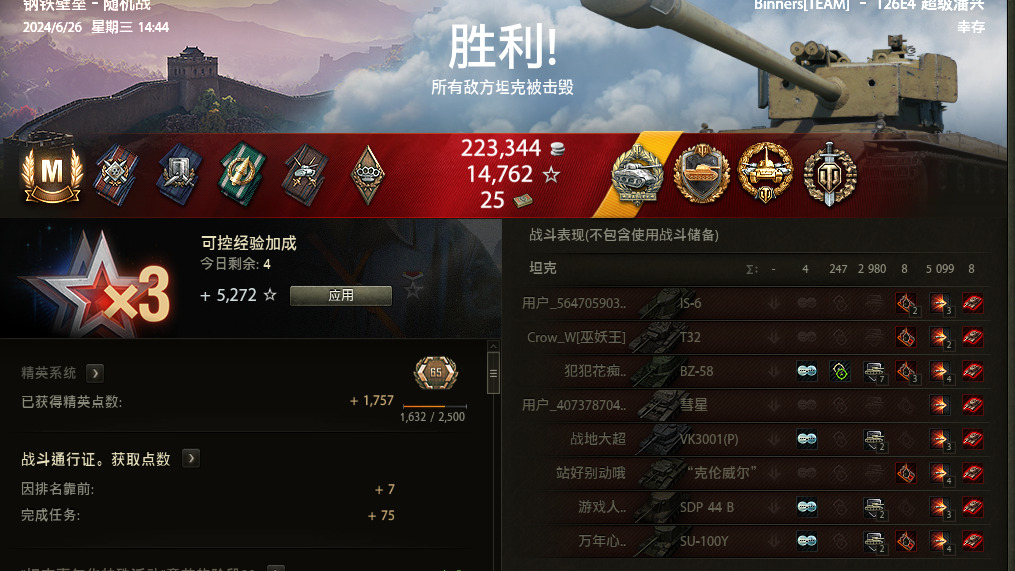Select the elite level 65 badge
1015x571 pixels.
[436, 373]
